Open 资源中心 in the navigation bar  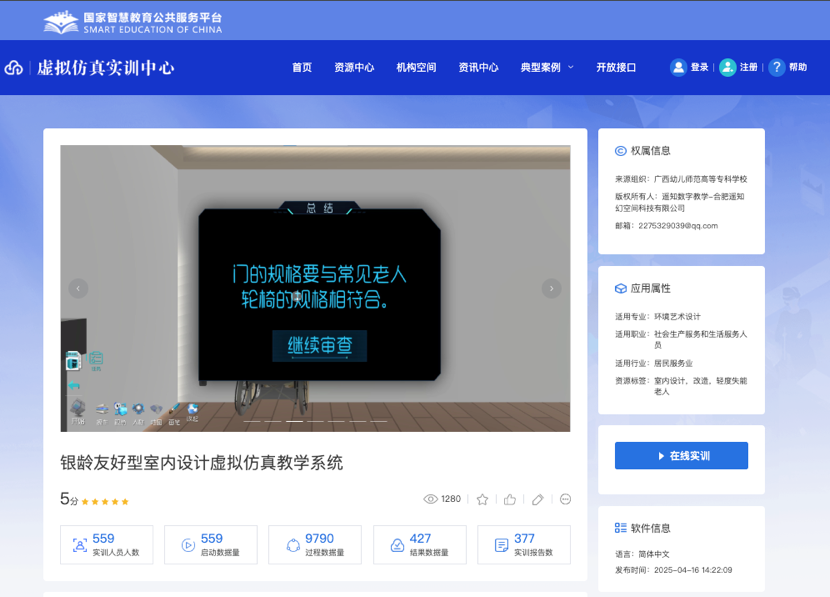coord(354,67)
